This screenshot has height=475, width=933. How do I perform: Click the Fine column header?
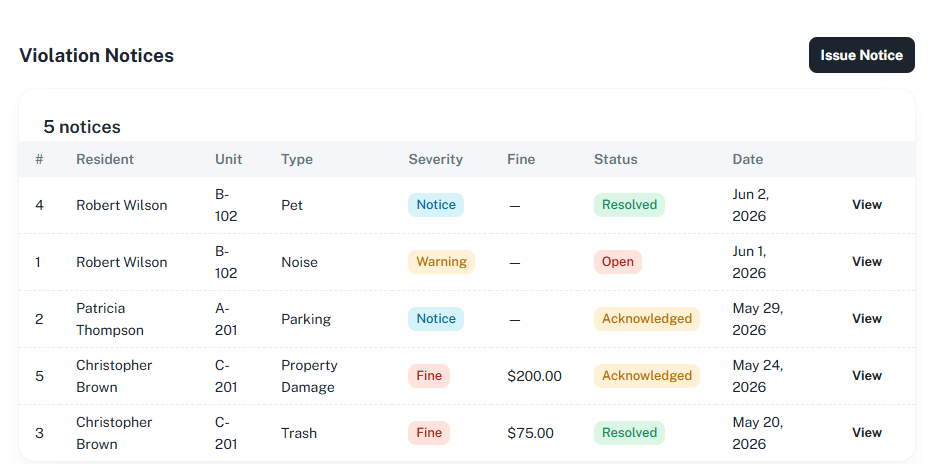click(x=521, y=160)
